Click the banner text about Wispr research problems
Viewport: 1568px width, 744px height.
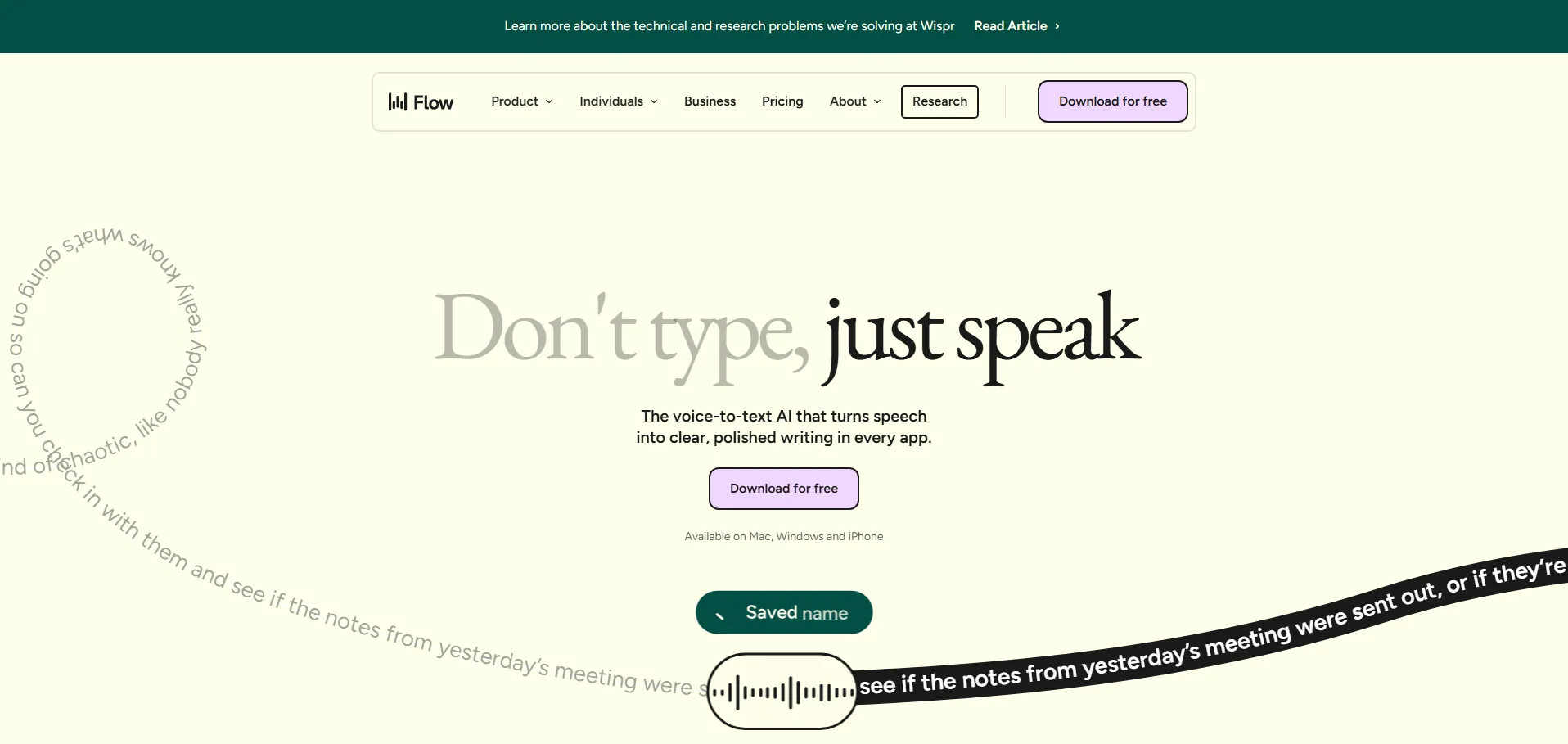pos(729,26)
